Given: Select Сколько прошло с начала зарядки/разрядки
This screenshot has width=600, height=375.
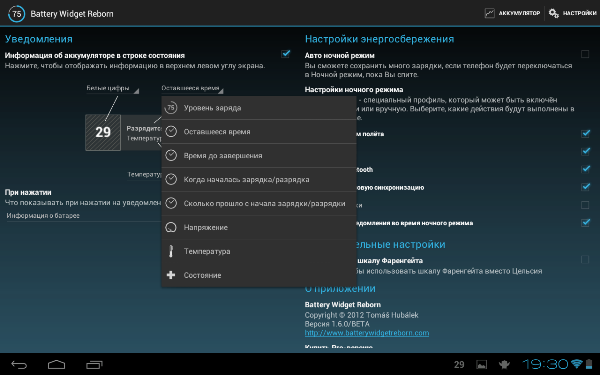Looking at the screenshot, I should coord(259,204).
